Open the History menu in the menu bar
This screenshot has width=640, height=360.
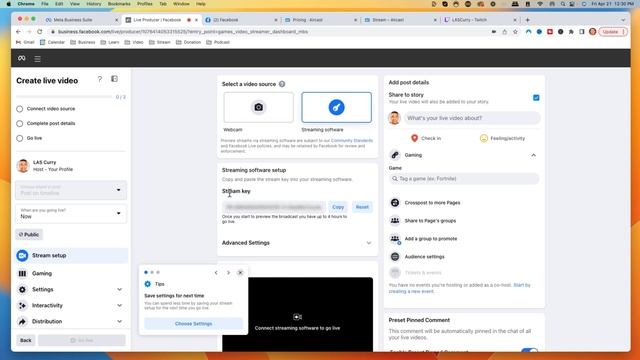93,4
